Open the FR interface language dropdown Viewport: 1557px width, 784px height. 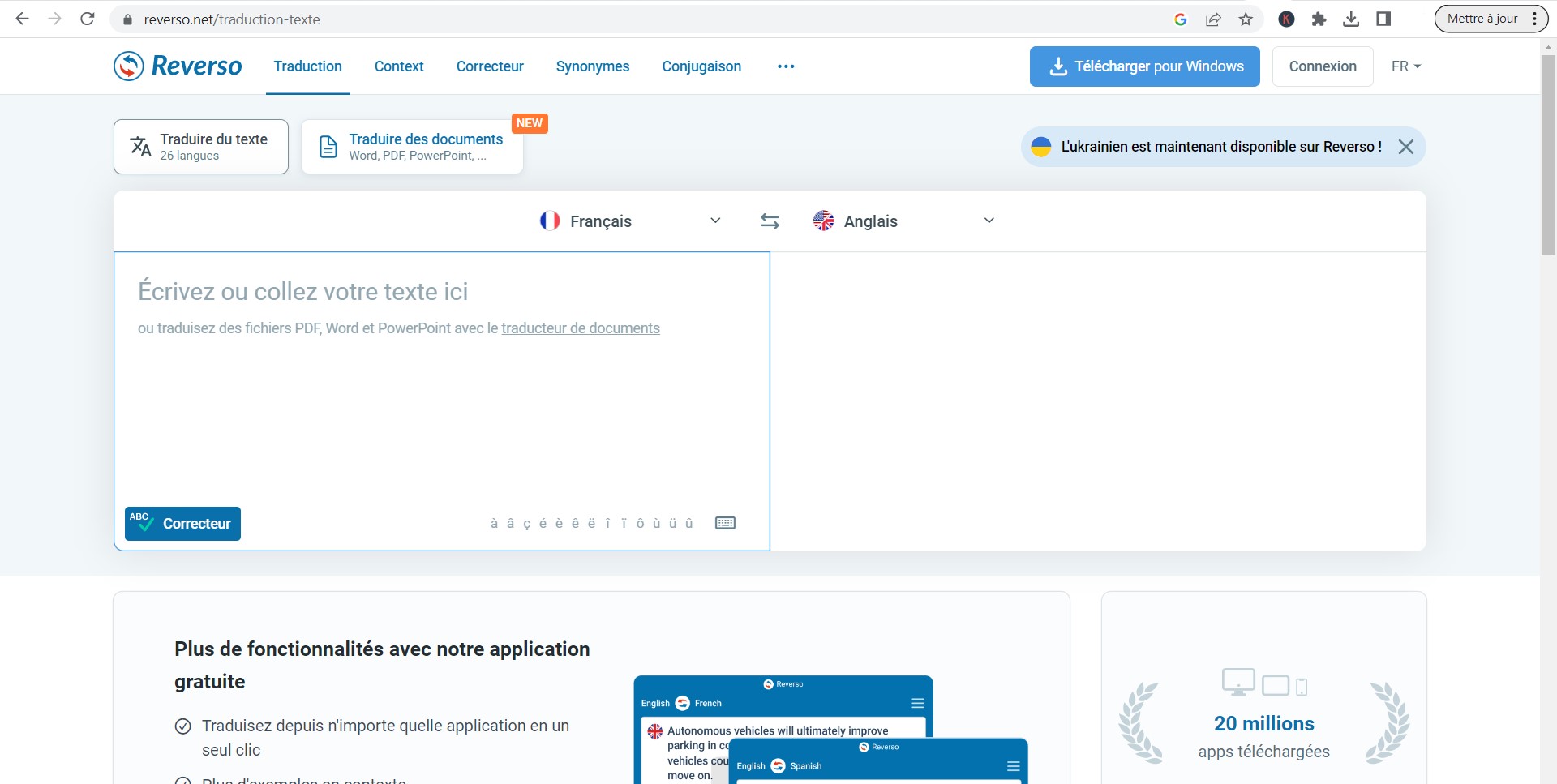1405,66
